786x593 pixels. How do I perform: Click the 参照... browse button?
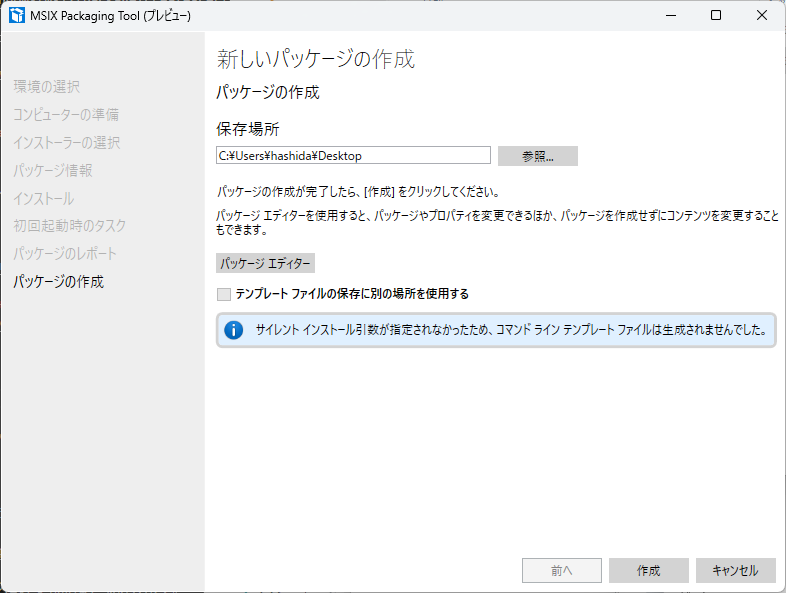[537, 156]
